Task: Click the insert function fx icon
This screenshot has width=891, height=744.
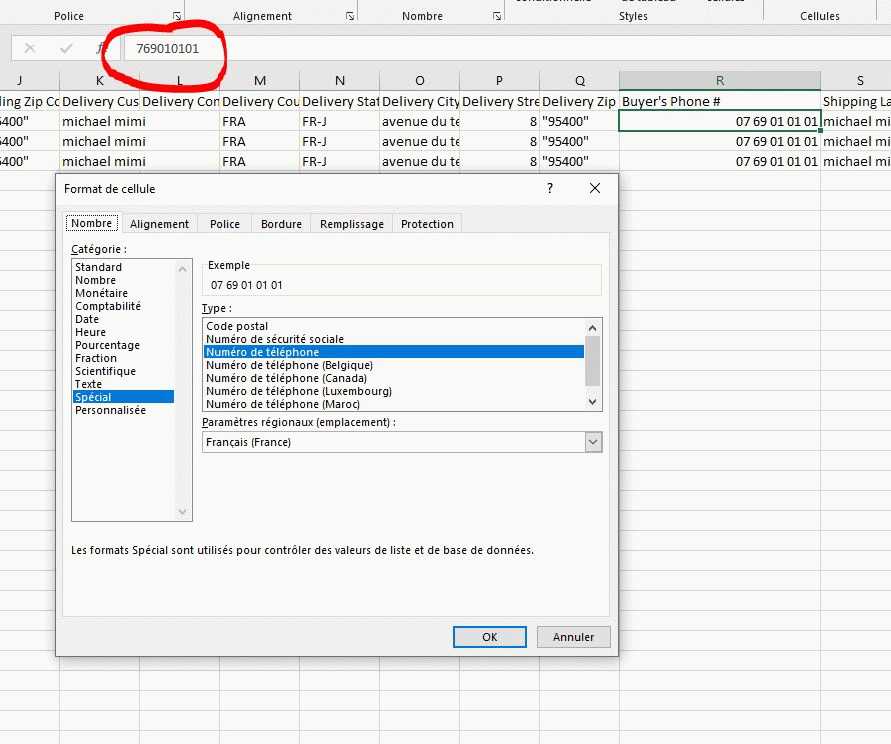Action: pos(100,48)
